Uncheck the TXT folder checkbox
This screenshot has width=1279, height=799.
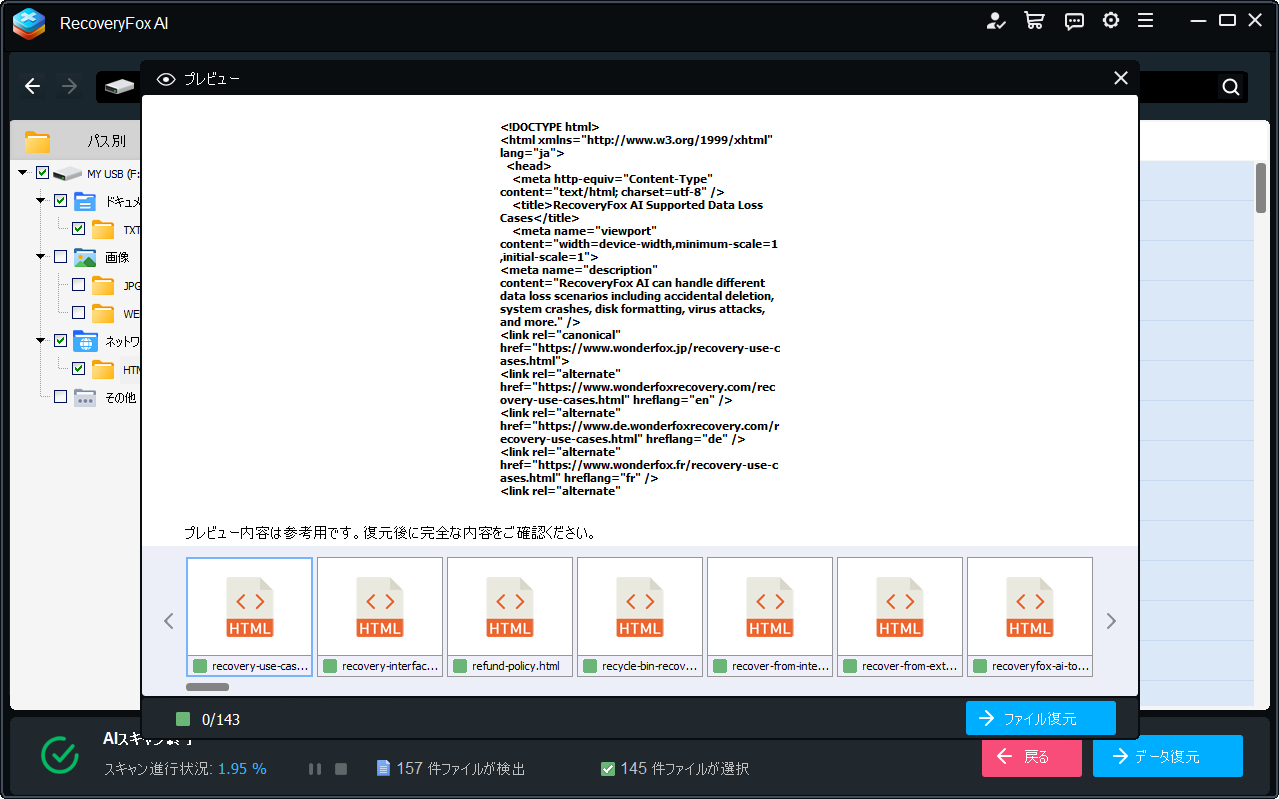(78, 229)
